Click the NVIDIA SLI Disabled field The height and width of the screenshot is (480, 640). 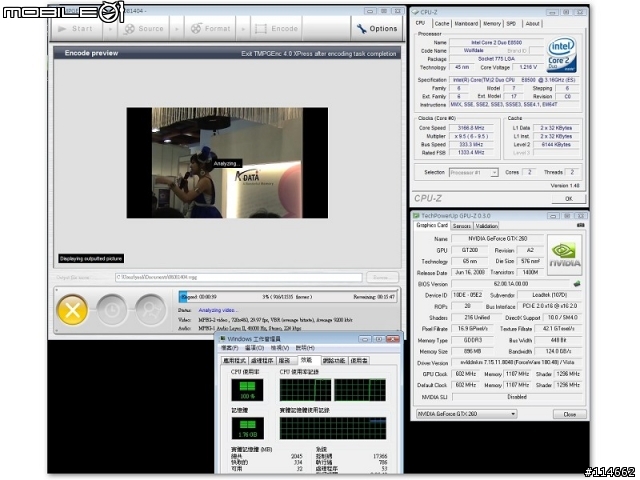[518, 397]
